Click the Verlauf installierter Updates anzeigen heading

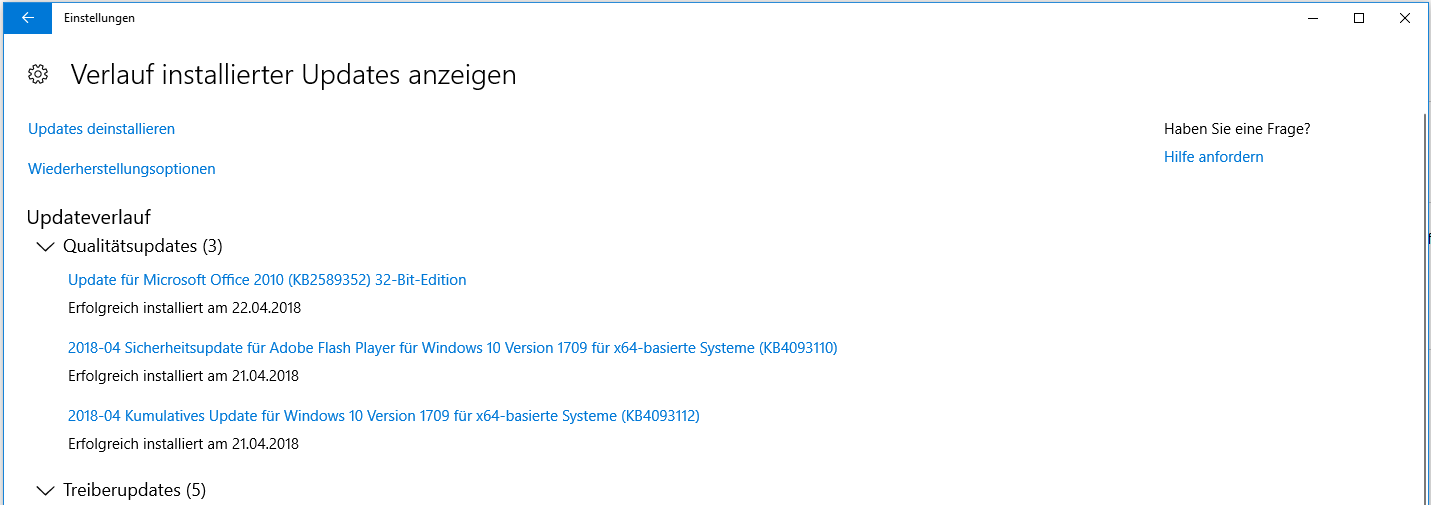coord(293,75)
